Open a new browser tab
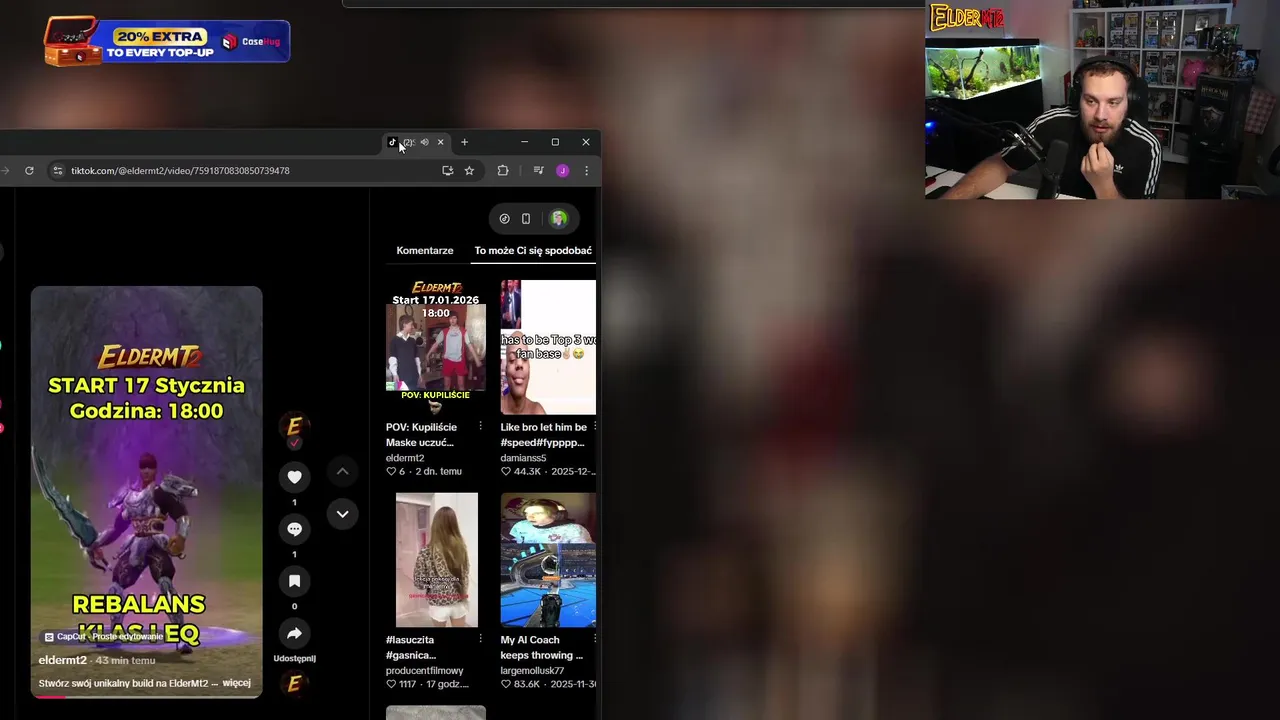The image size is (1280, 720). coord(464,142)
